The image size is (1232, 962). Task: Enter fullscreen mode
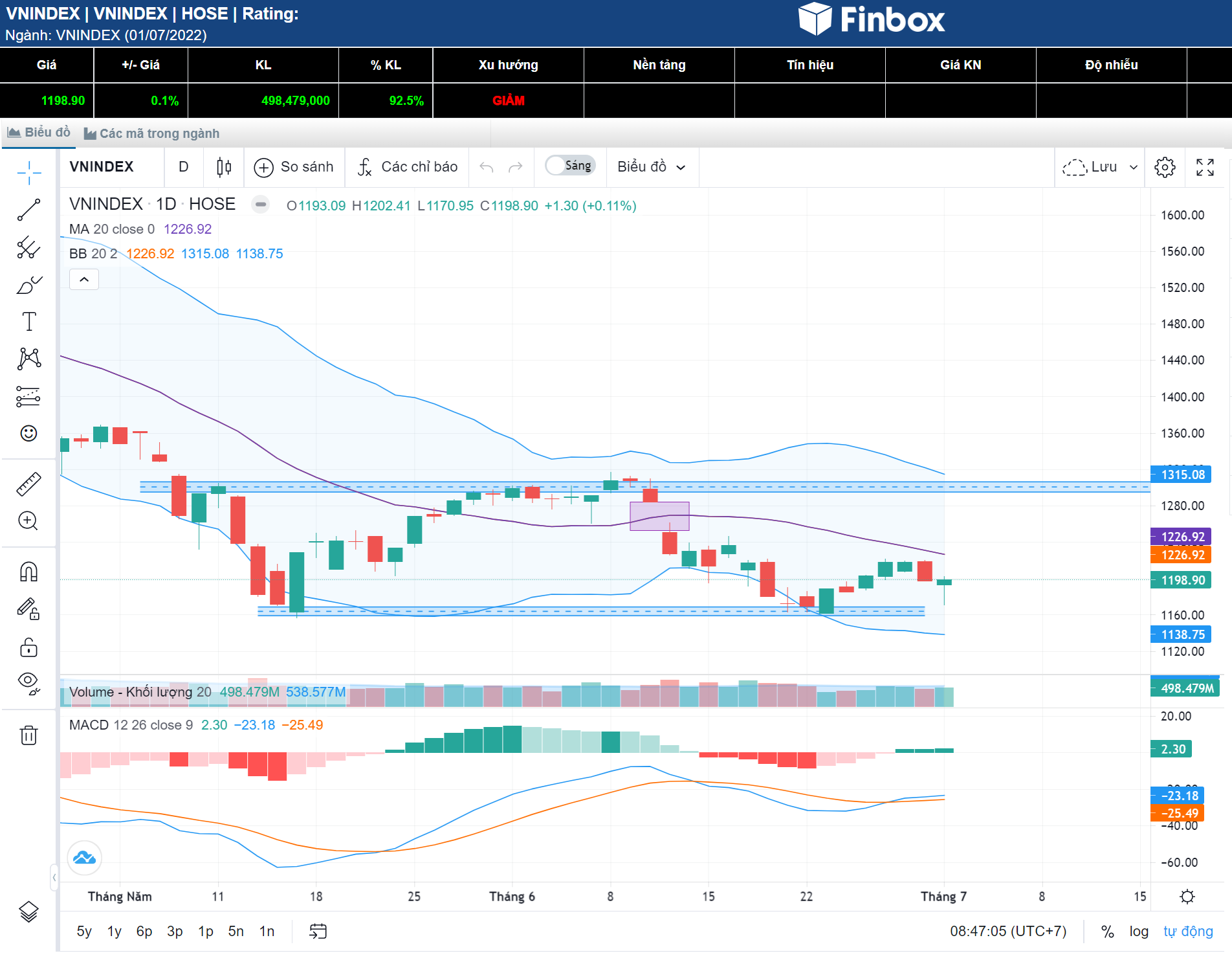1205,167
